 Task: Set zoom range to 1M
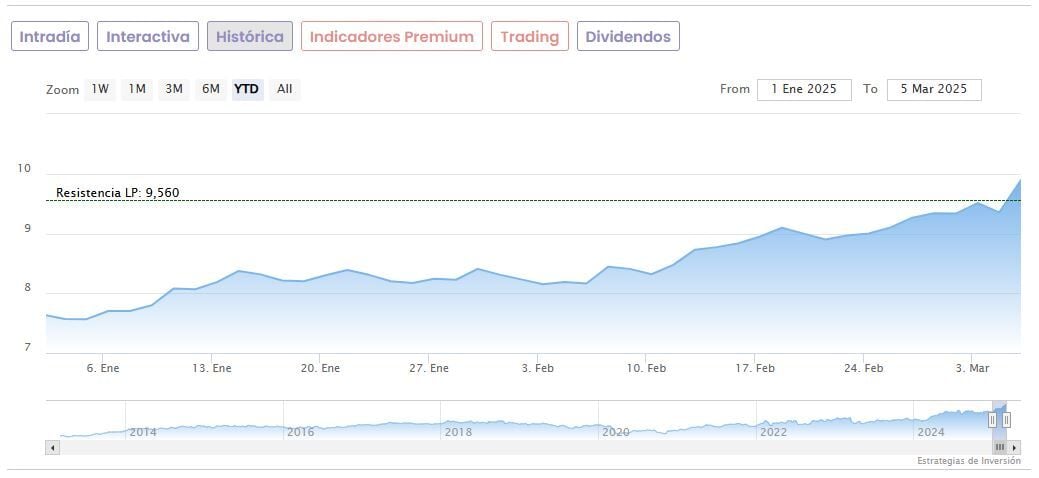click(137, 89)
